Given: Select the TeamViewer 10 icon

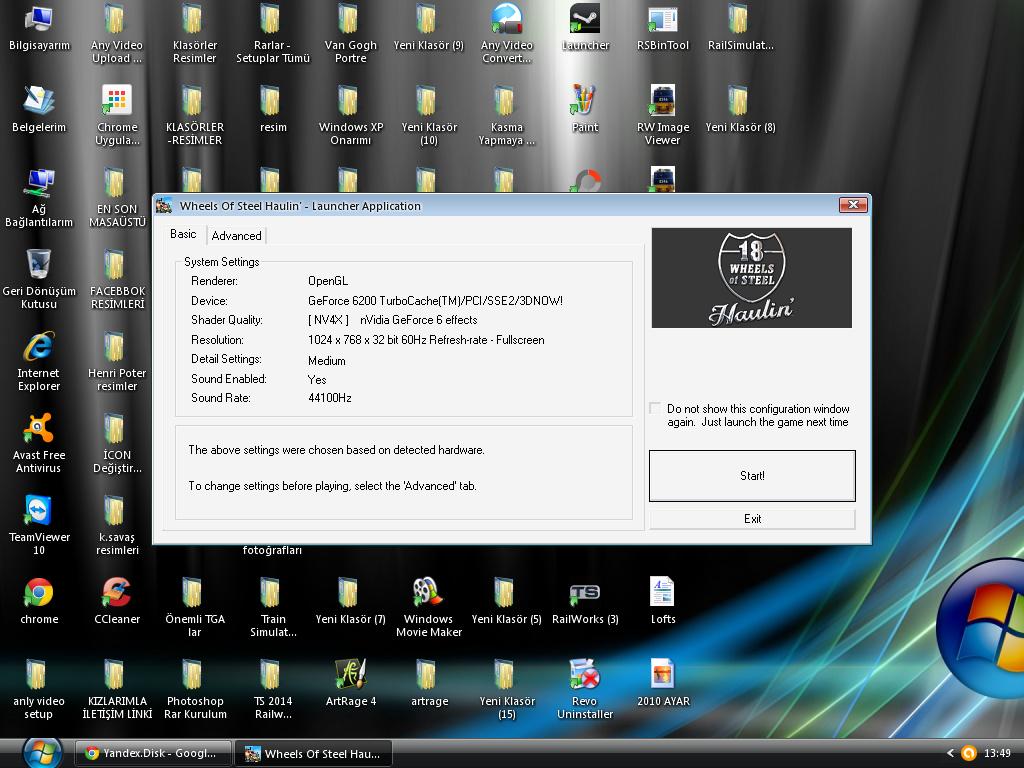Looking at the screenshot, I should (39, 525).
